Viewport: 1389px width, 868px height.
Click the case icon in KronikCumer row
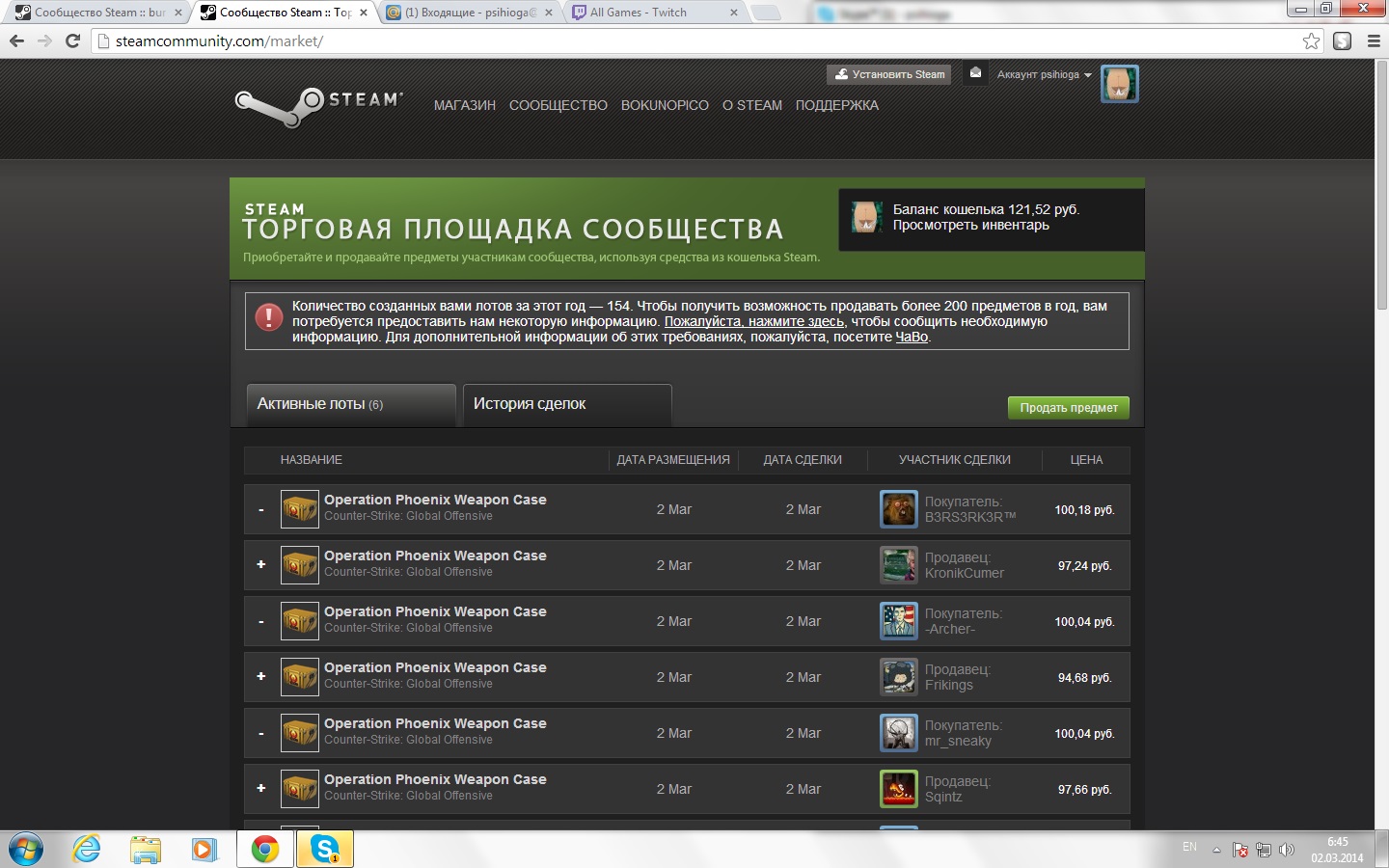pyautogui.click(x=300, y=565)
